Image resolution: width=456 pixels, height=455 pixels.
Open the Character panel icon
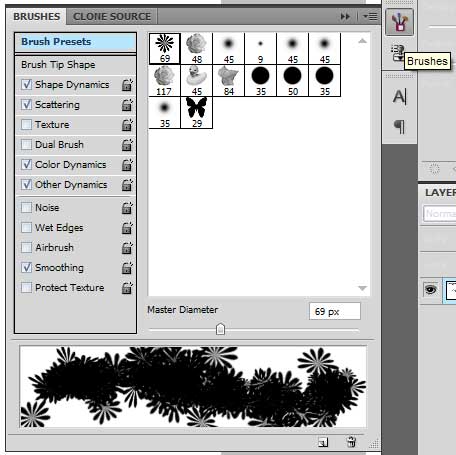[x=399, y=97]
